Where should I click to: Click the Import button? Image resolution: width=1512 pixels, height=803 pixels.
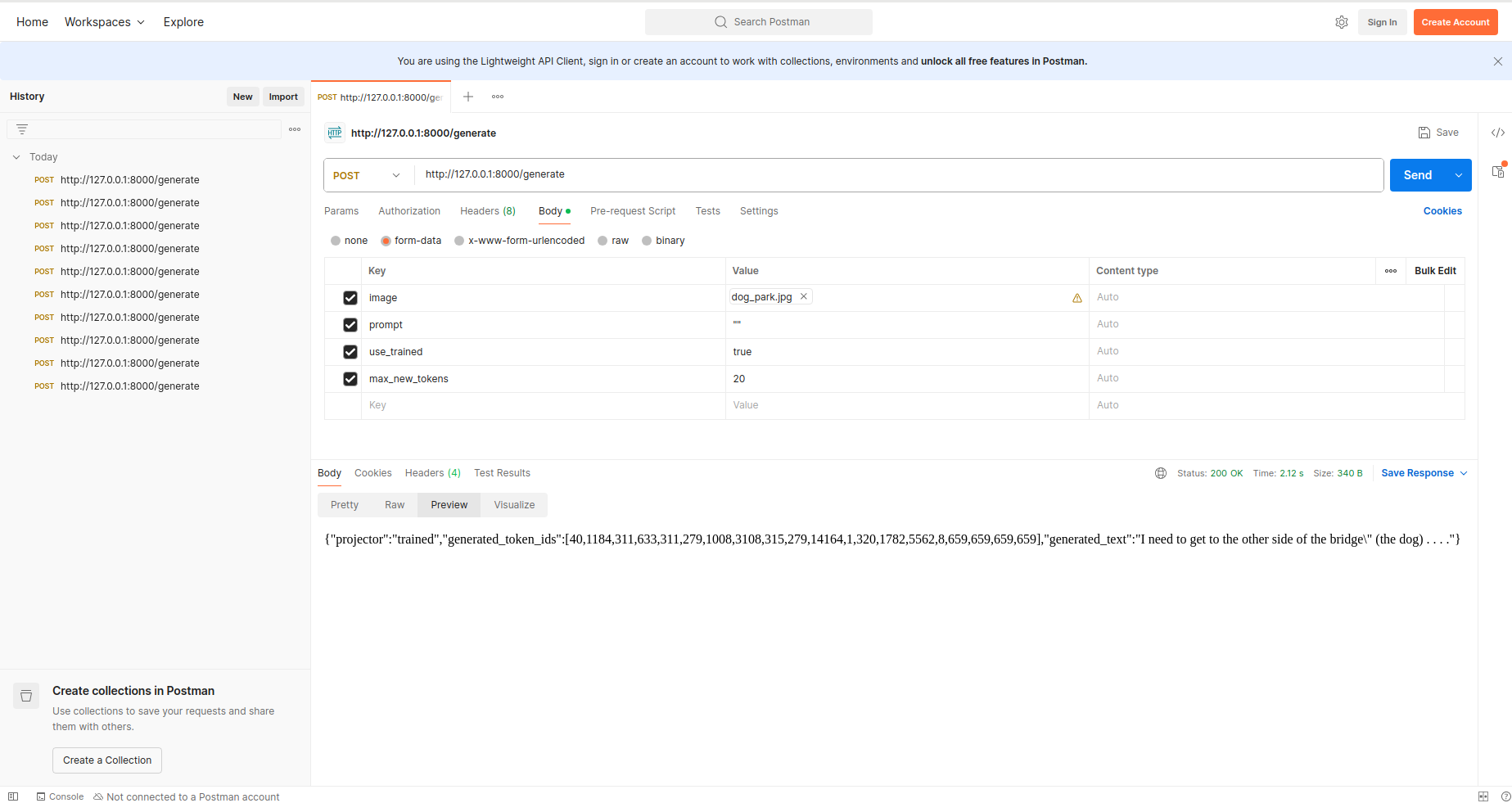[283, 97]
